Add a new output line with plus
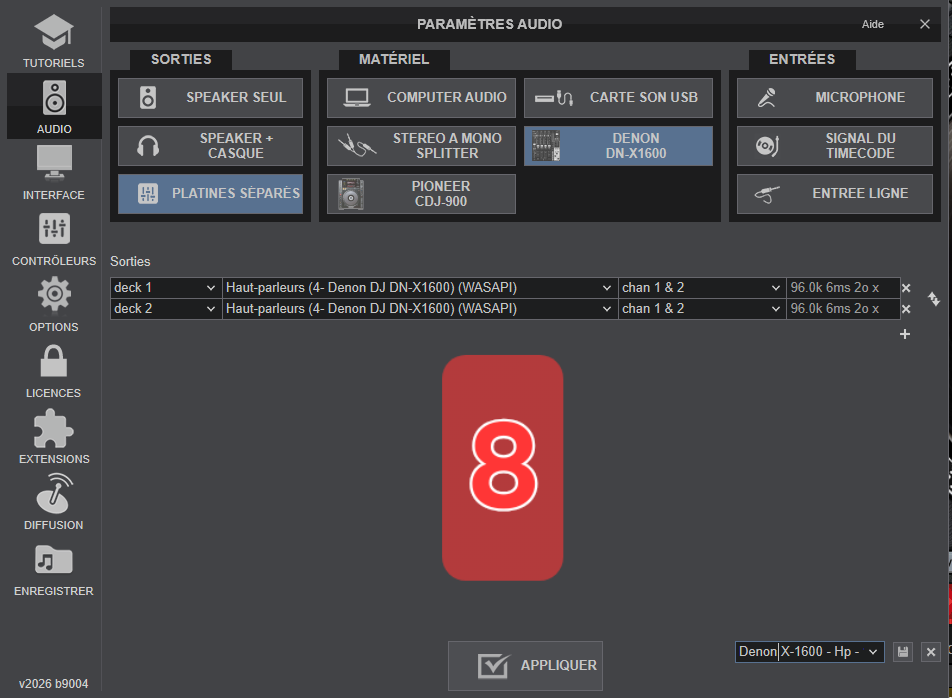 click(x=905, y=334)
